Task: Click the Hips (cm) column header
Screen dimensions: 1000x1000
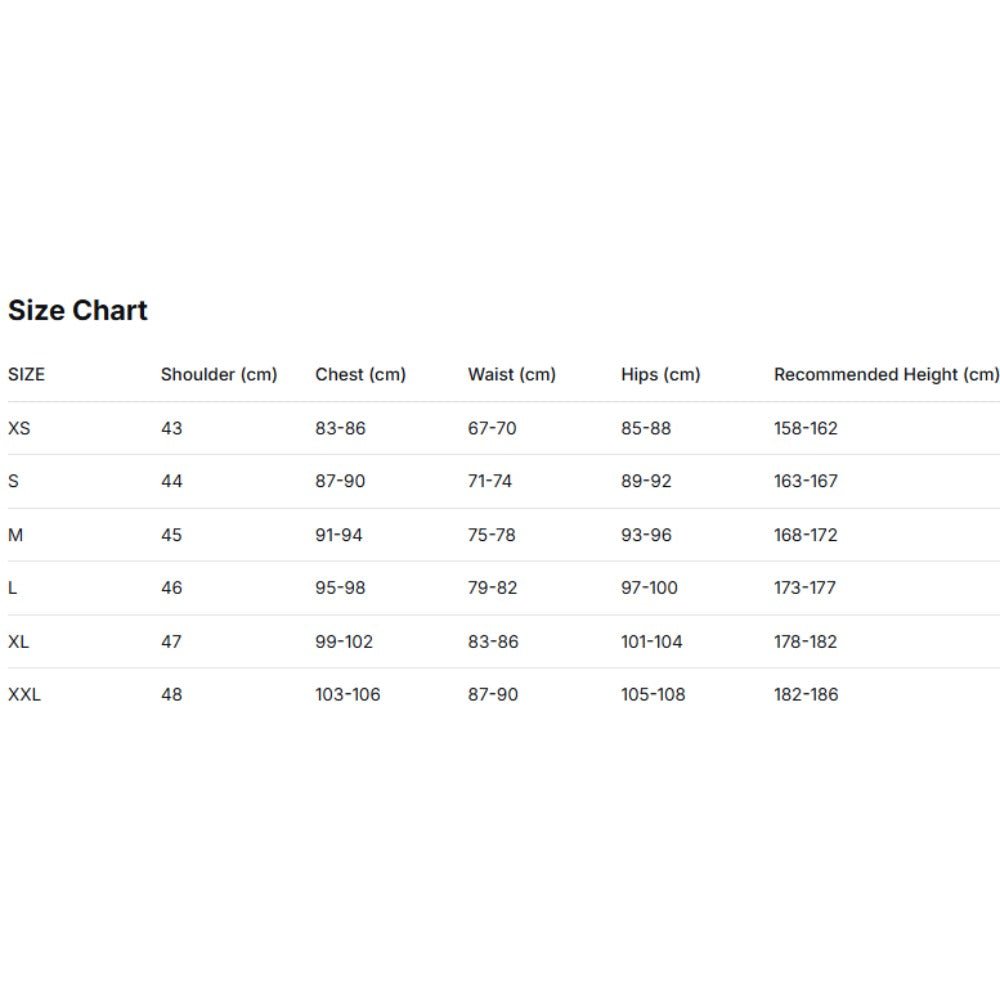Action: click(661, 375)
